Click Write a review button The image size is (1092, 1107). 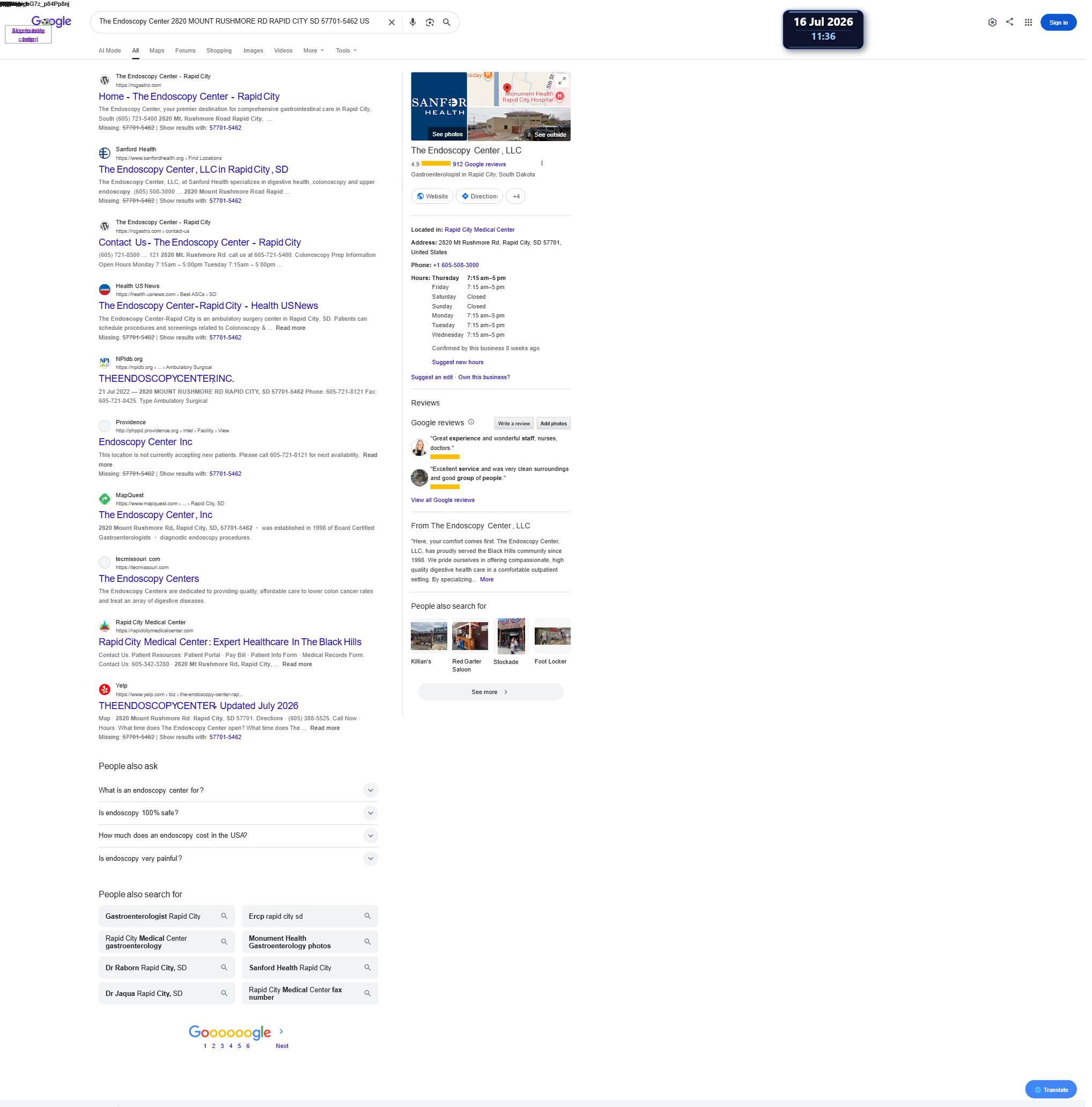click(x=513, y=423)
